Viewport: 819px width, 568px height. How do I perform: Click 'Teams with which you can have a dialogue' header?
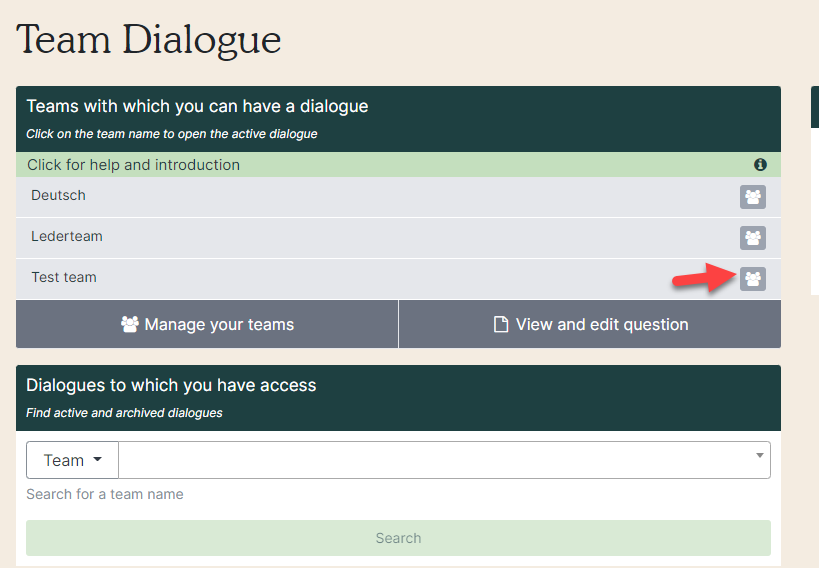tap(197, 106)
